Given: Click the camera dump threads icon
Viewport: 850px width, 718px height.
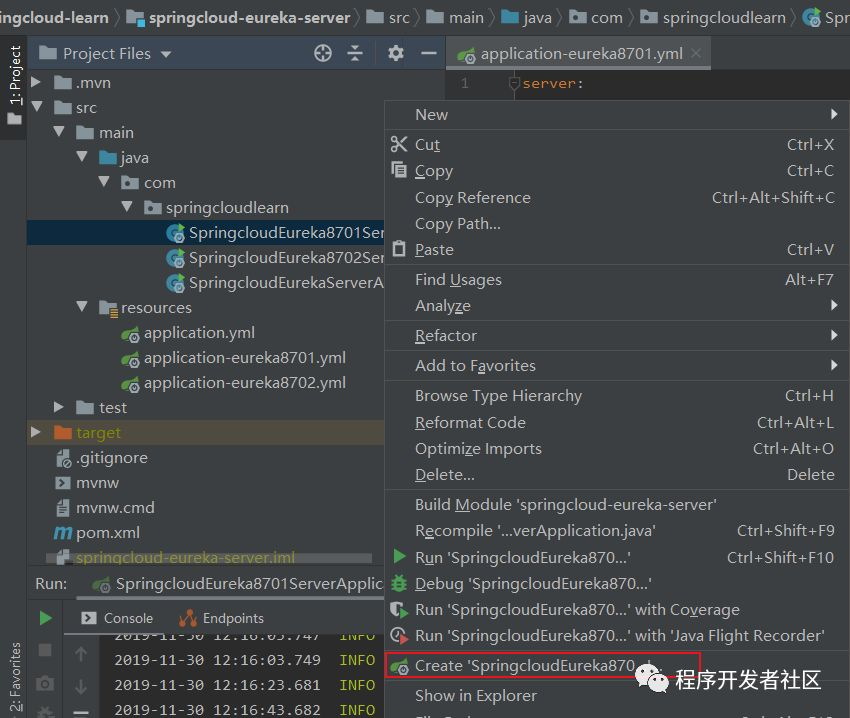Looking at the screenshot, I should (x=45, y=683).
